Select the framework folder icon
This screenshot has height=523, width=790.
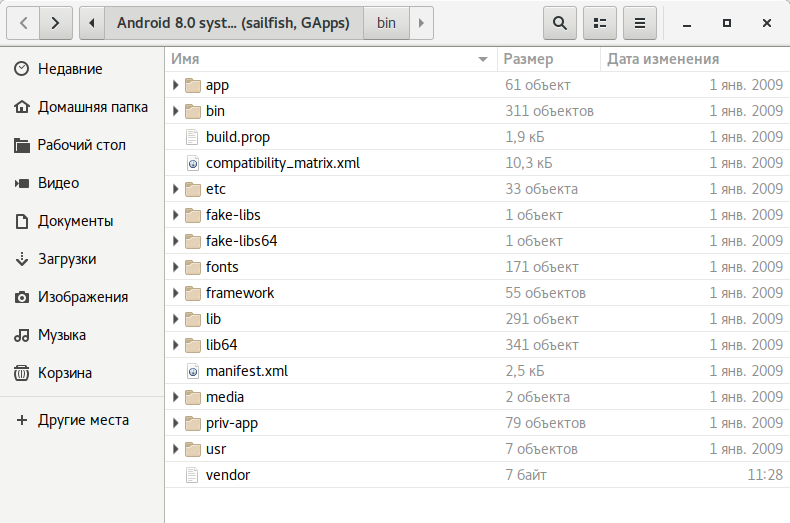[x=192, y=293]
